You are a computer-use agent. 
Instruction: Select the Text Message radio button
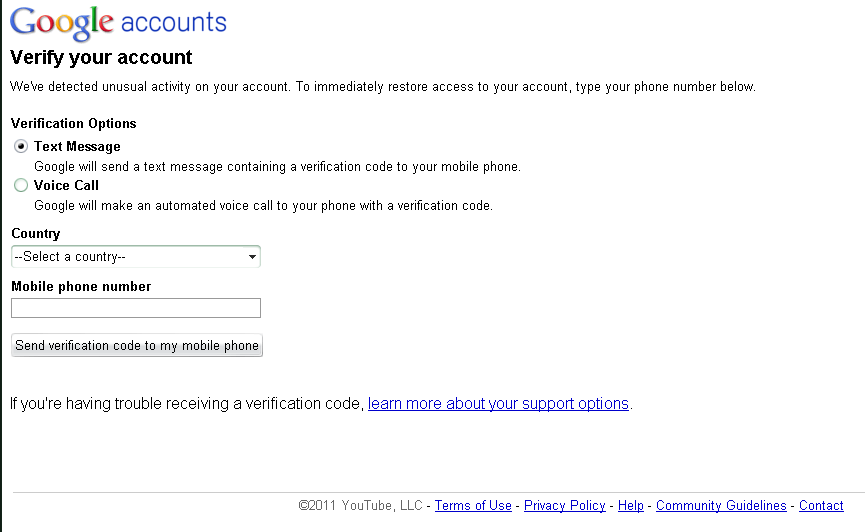pyautogui.click(x=21, y=146)
